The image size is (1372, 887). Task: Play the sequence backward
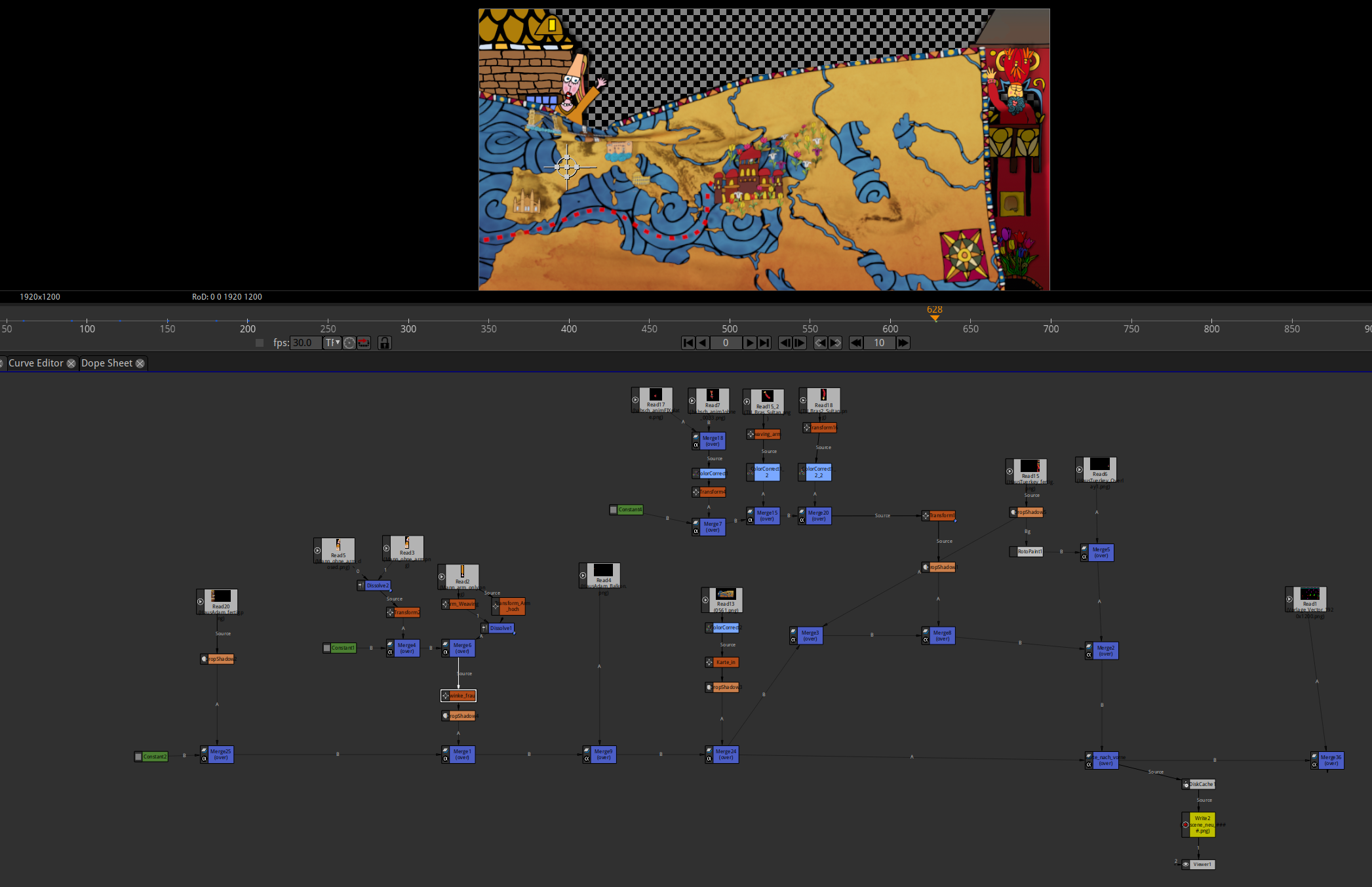click(702, 343)
